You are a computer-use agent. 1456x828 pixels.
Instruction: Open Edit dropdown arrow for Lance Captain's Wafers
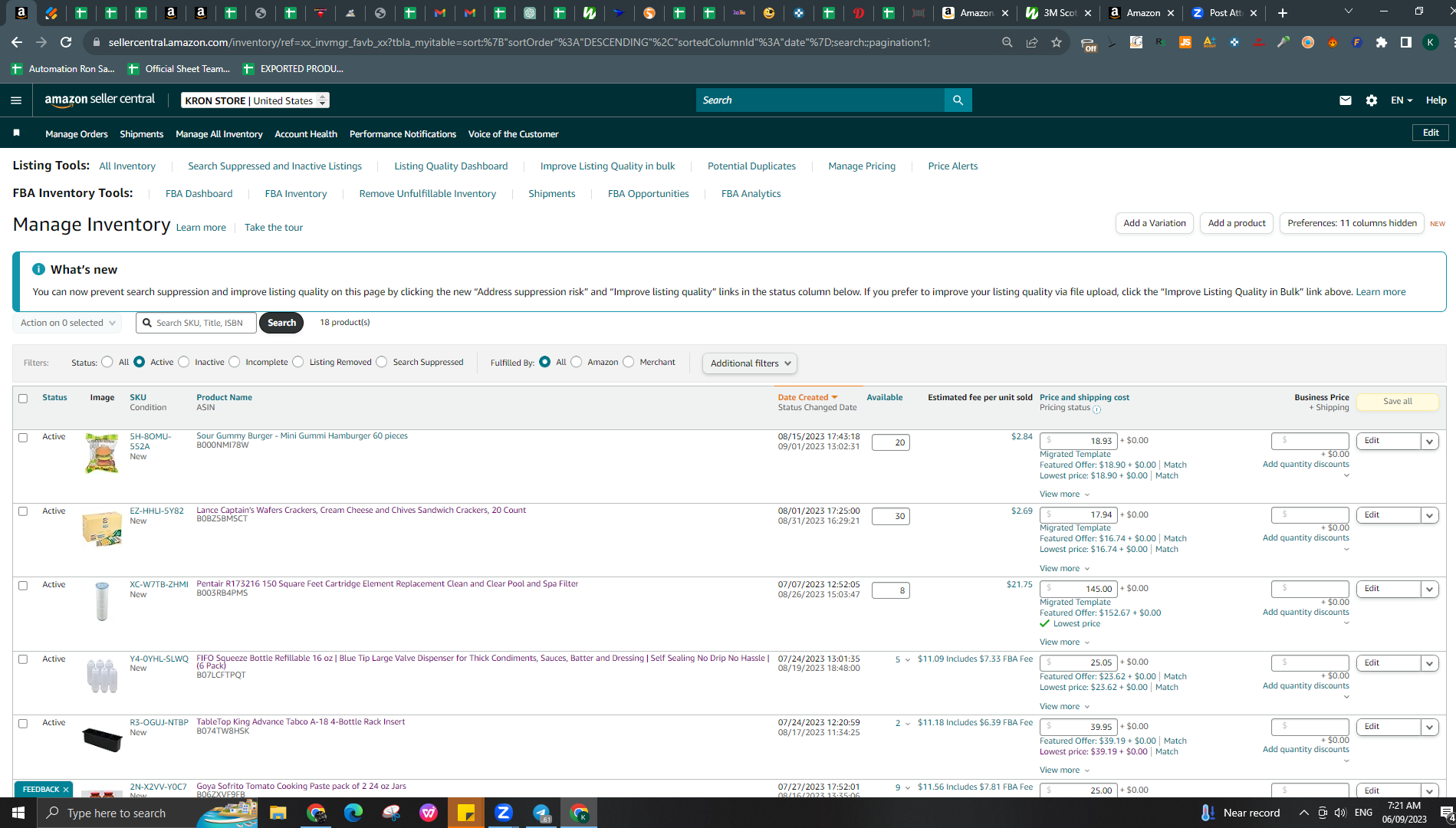click(1430, 516)
